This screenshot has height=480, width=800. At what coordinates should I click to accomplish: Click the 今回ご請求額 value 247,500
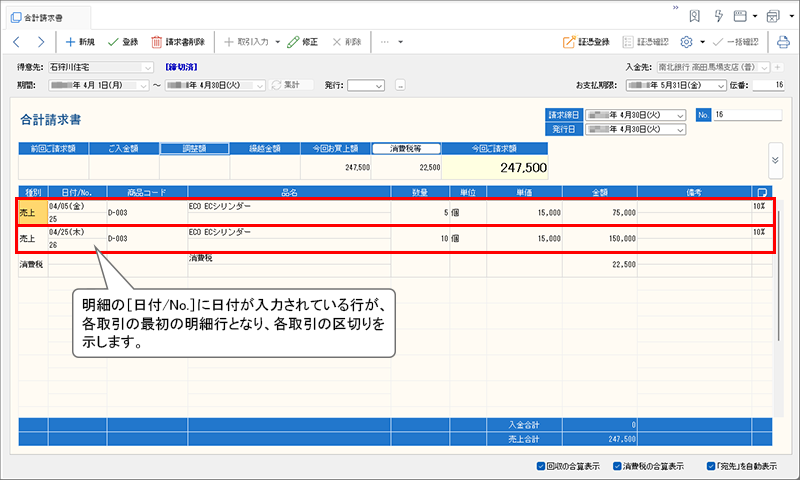pyautogui.click(x=495, y=167)
